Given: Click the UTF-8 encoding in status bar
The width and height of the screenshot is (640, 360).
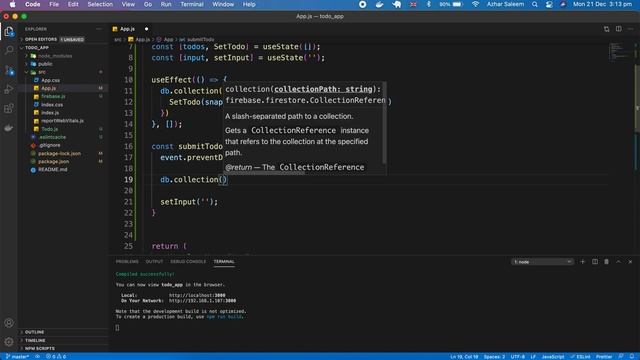Looking at the screenshot, I should (518, 357).
